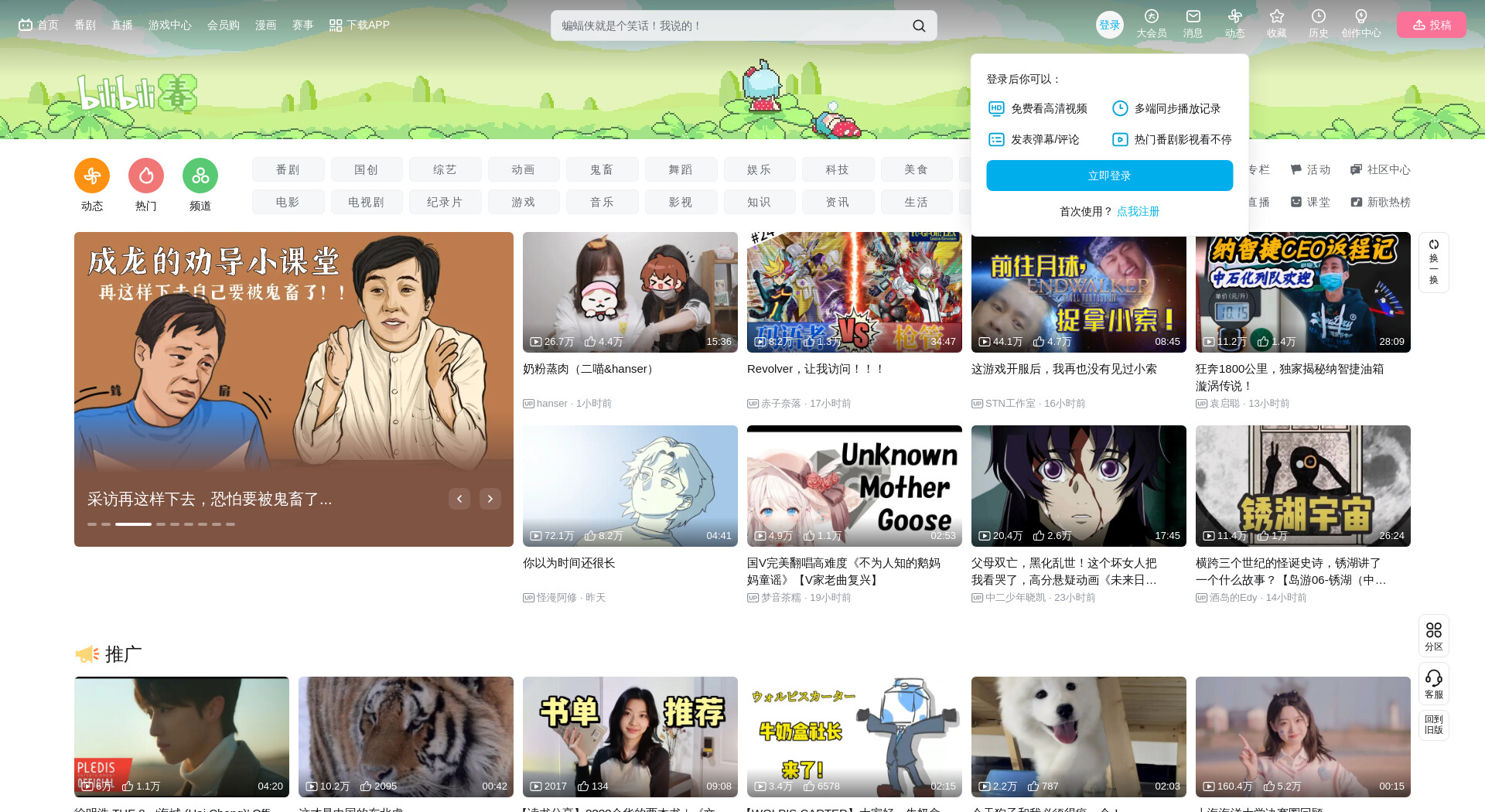Select the 娱乐 category tab

tap(760, 169)
